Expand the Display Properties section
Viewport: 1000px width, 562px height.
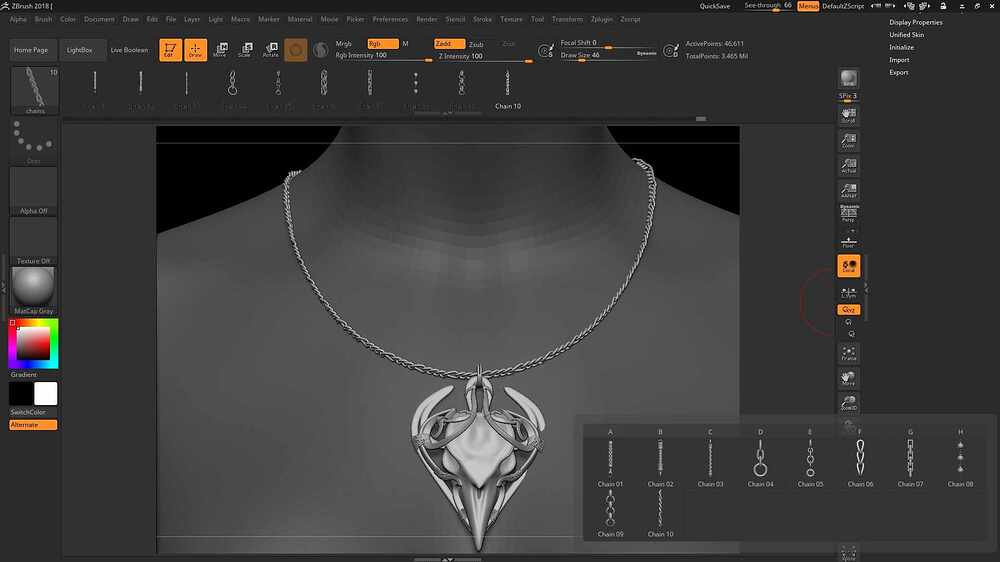coord(915,22)
